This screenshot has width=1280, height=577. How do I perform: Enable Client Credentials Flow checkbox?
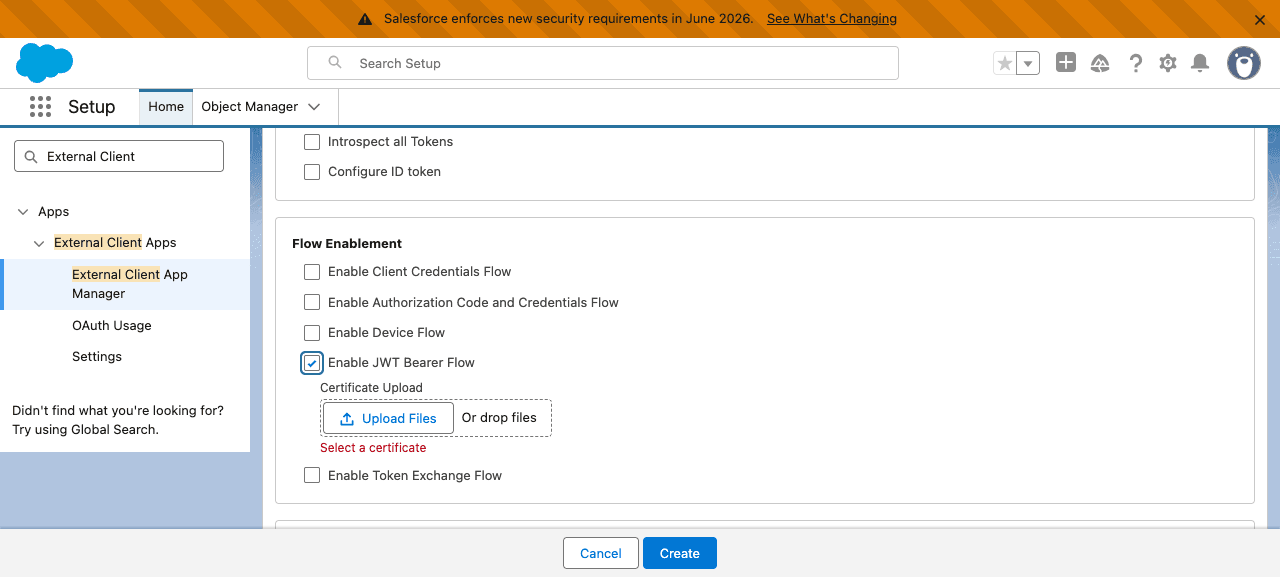[312, 272]
